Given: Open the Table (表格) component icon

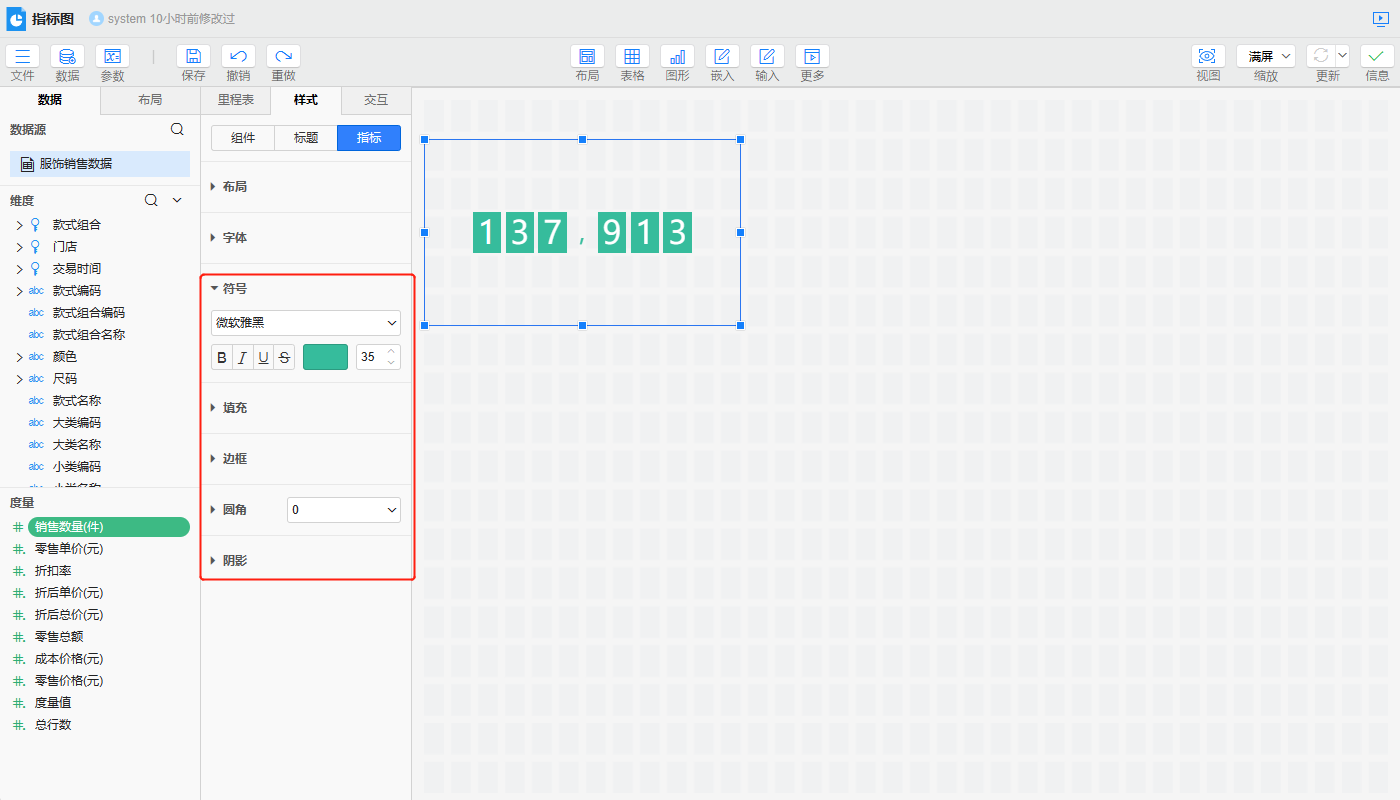Looking at the screenshot, I should click(632, 57).
